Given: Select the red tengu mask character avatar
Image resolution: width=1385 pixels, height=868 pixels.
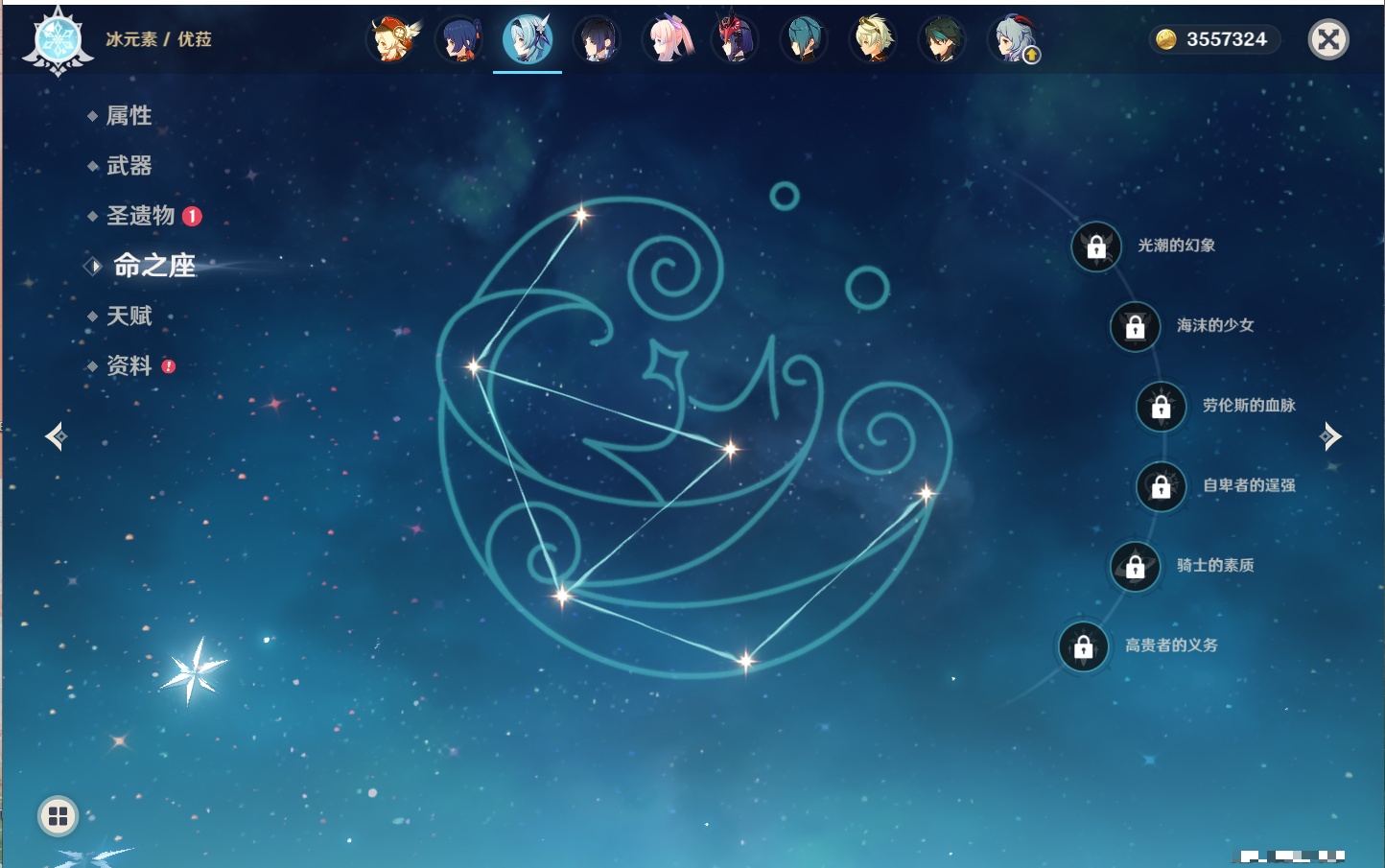Looking at the screenshot, I should tap(735, 39).
